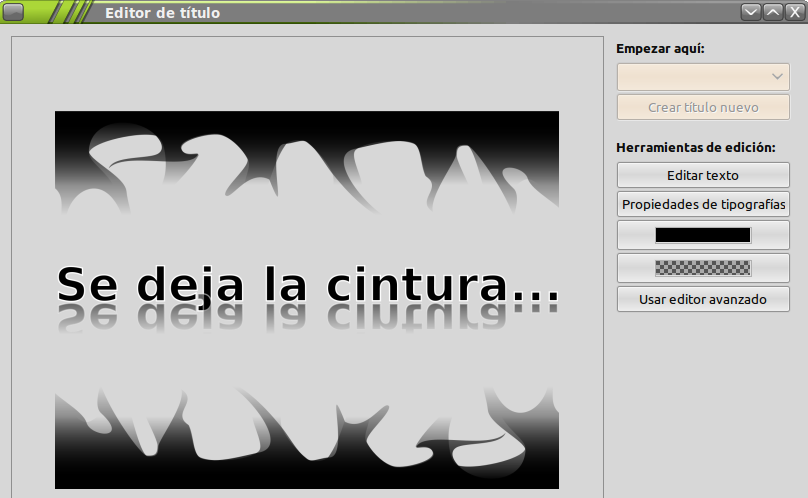Viewport: 808px width, 498px height.
Task: Click the 'Empezar aquí:' label
Action: click(660, 48)
